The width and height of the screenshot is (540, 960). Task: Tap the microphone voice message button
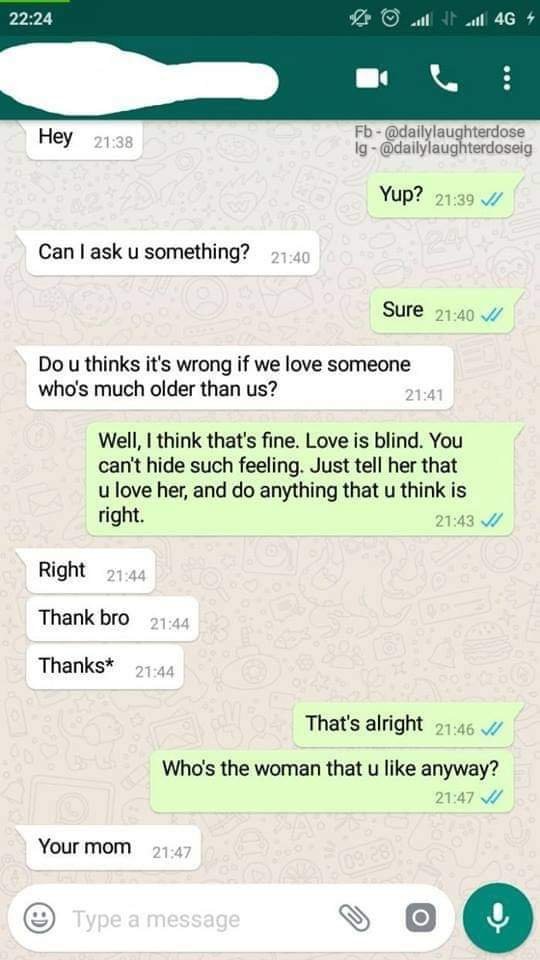tap(498, 918)
